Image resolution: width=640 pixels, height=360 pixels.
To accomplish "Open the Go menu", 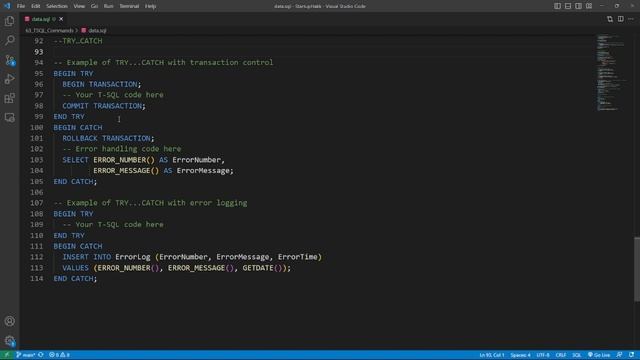I will pos(94,6).
